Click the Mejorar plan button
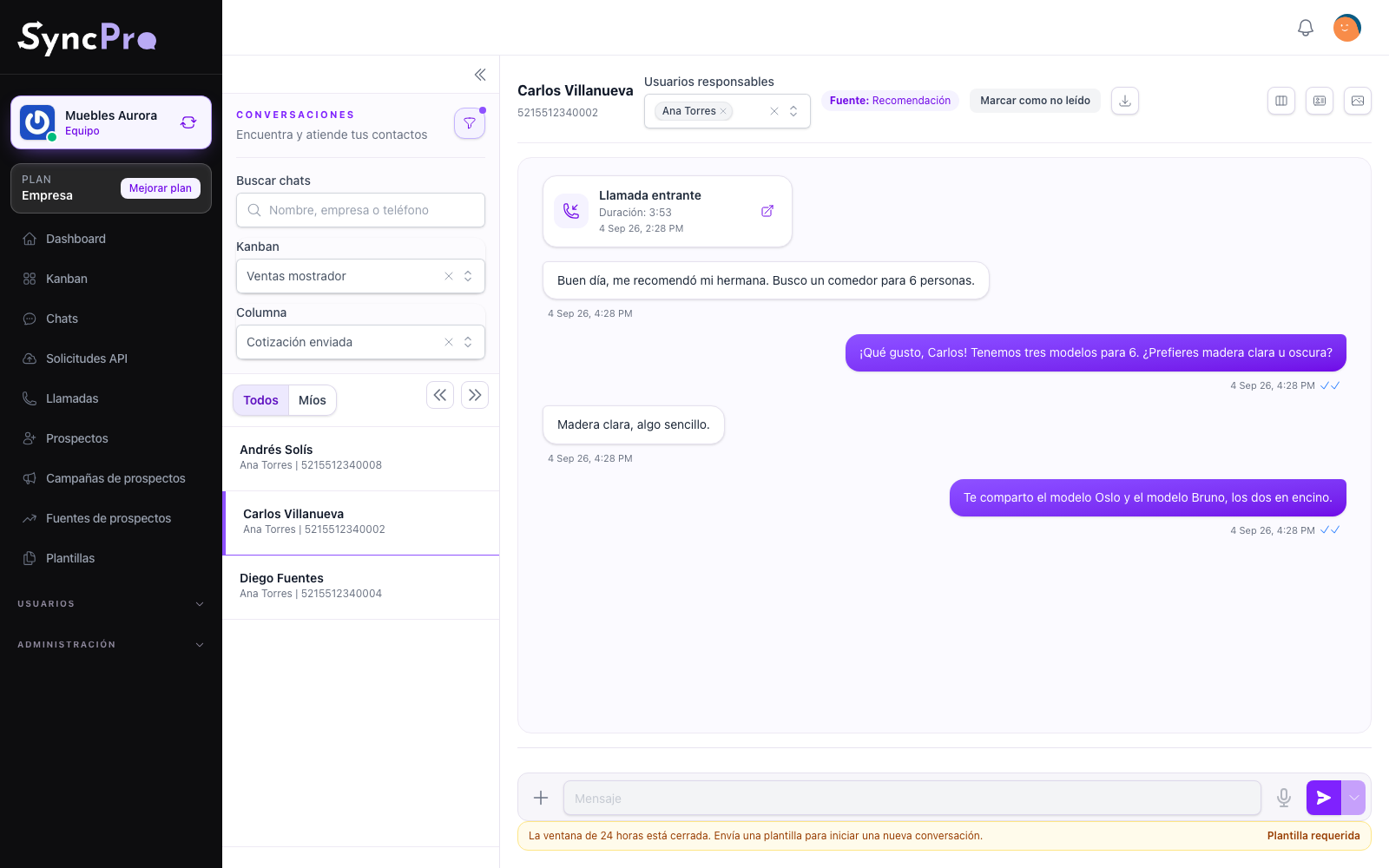The image size is (1389, 868). coord(161,188)
